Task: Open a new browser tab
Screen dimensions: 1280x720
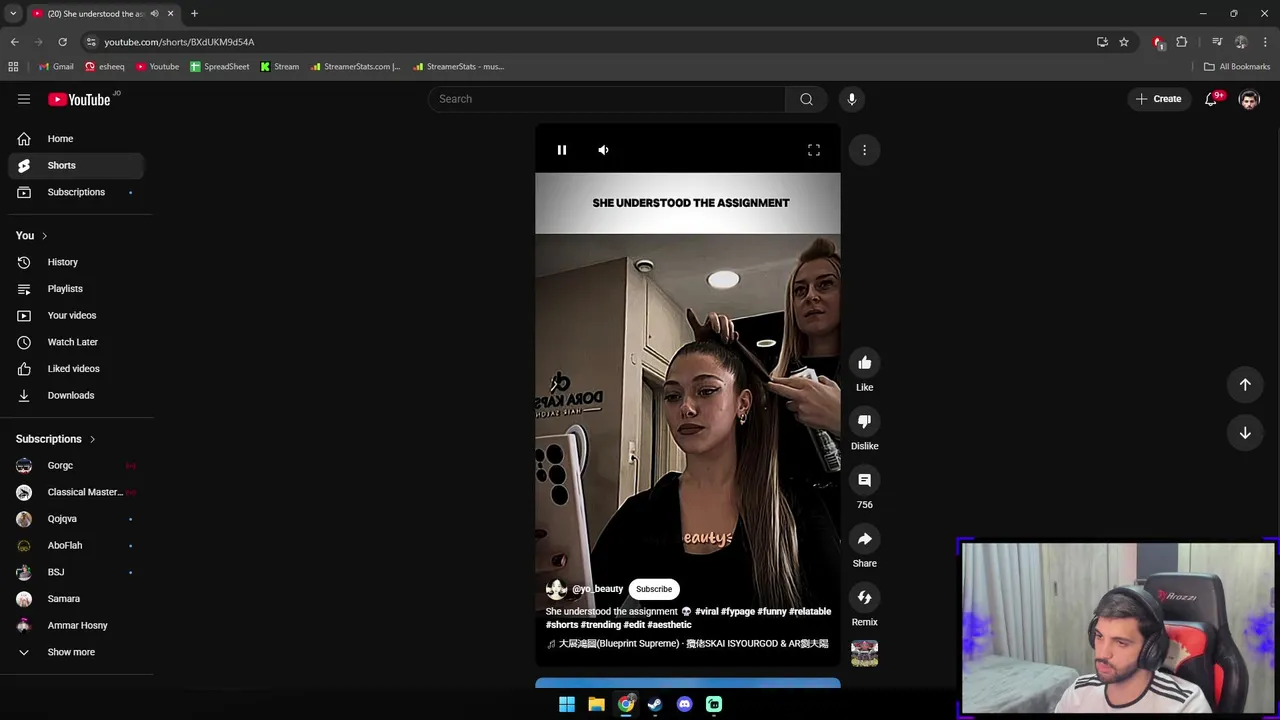Action: (194, 13)
